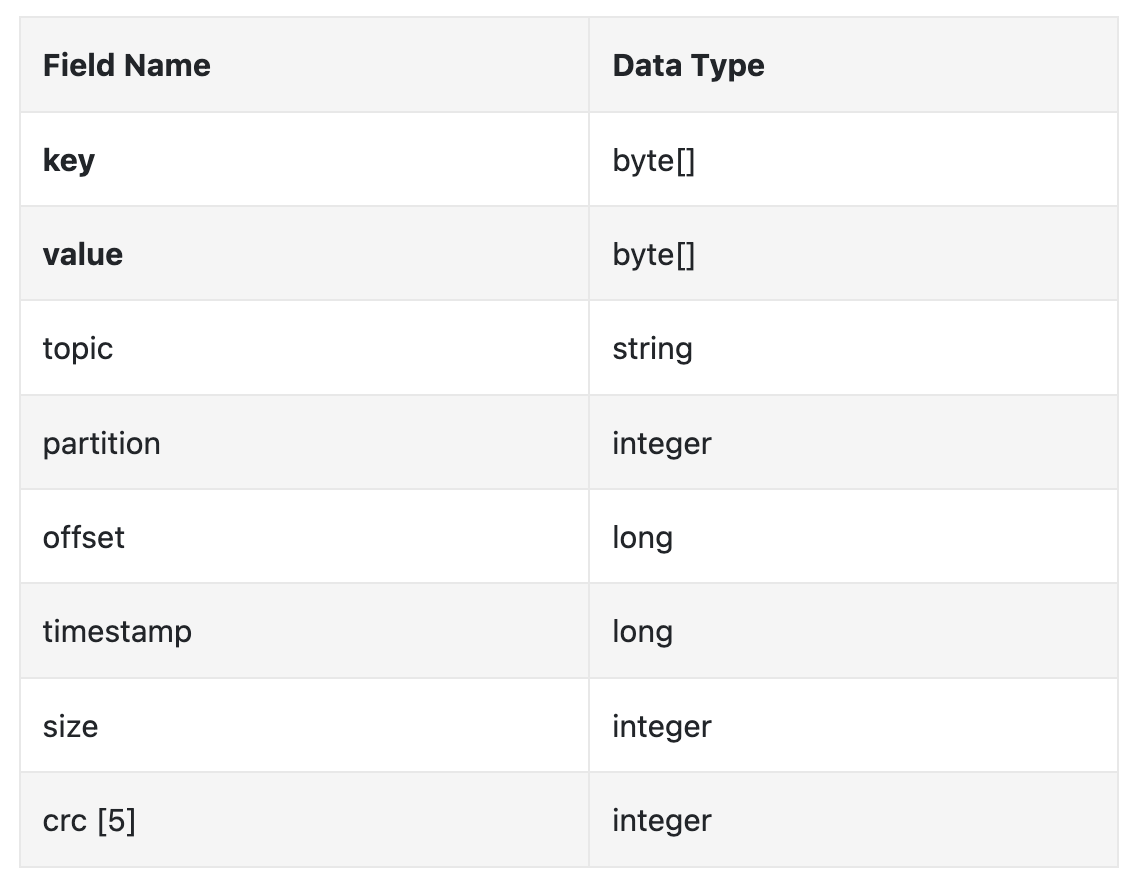Select the partition field name
1134x884 pixels.
tap(101, 443)
